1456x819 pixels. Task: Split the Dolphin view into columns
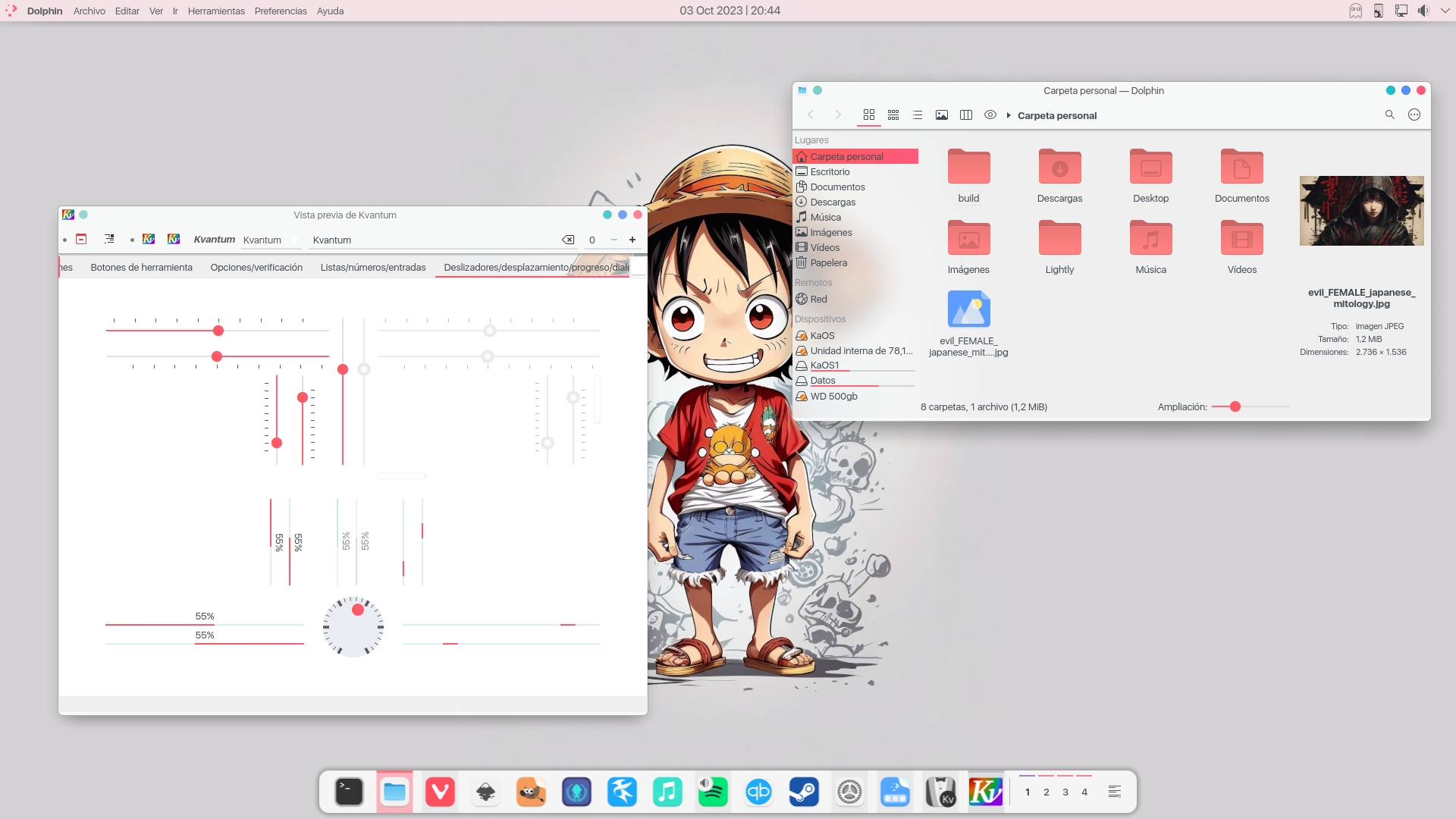[966, 115]
